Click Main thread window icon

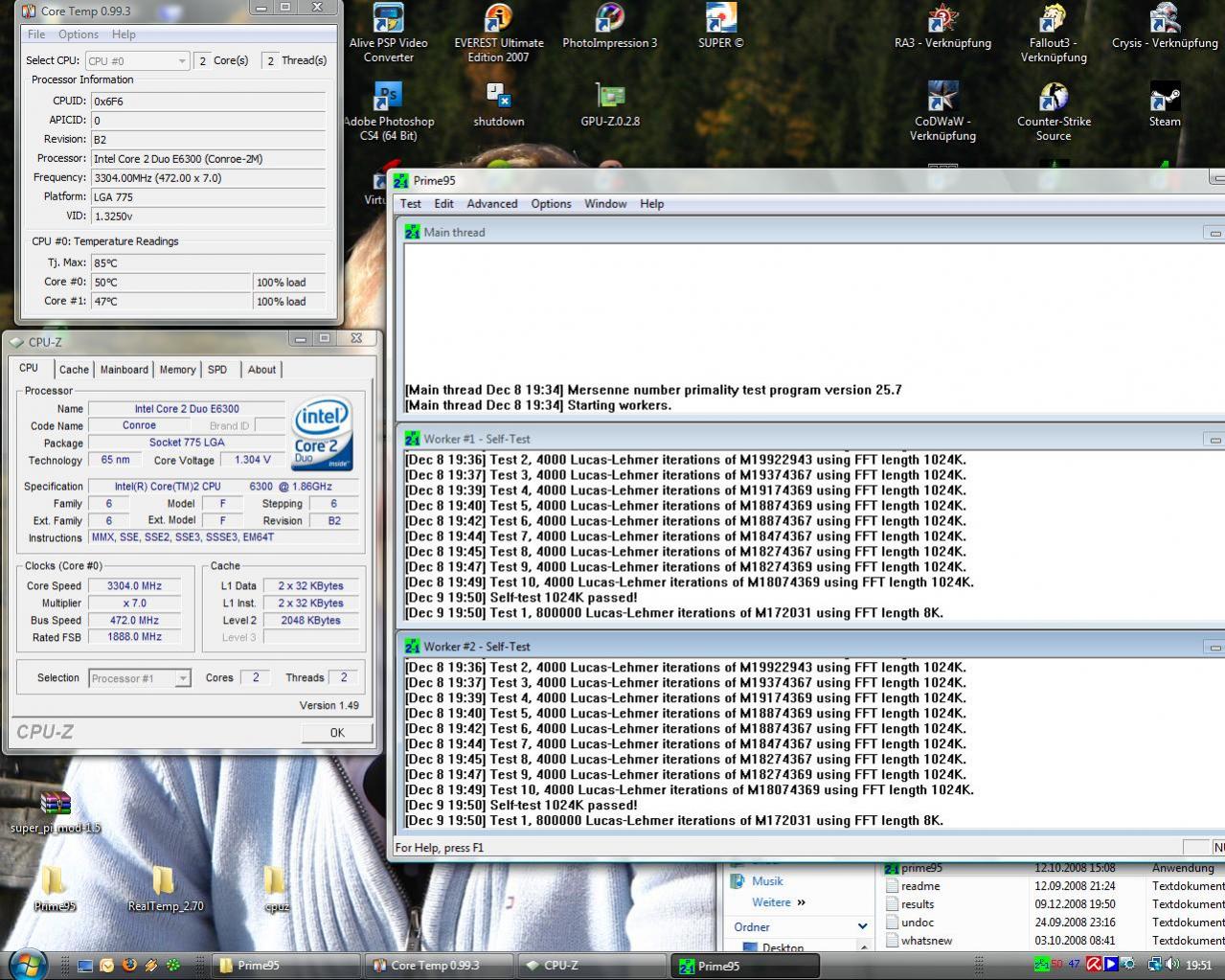click(x=412, y=232)
